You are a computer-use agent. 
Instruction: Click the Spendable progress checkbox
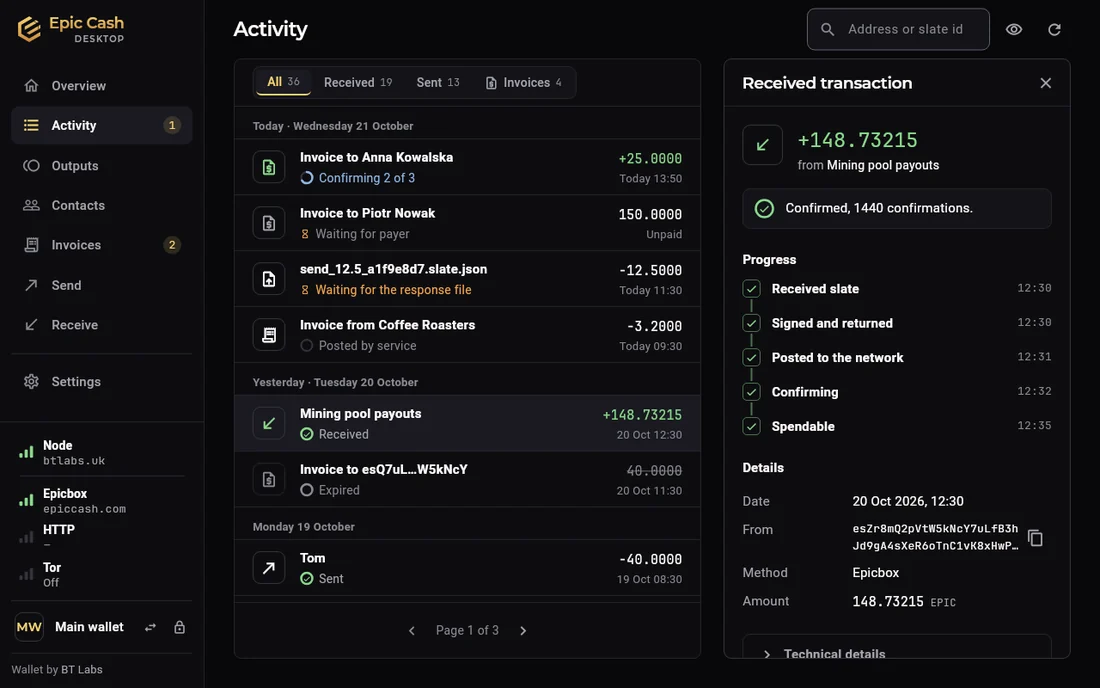click(751, 426)
